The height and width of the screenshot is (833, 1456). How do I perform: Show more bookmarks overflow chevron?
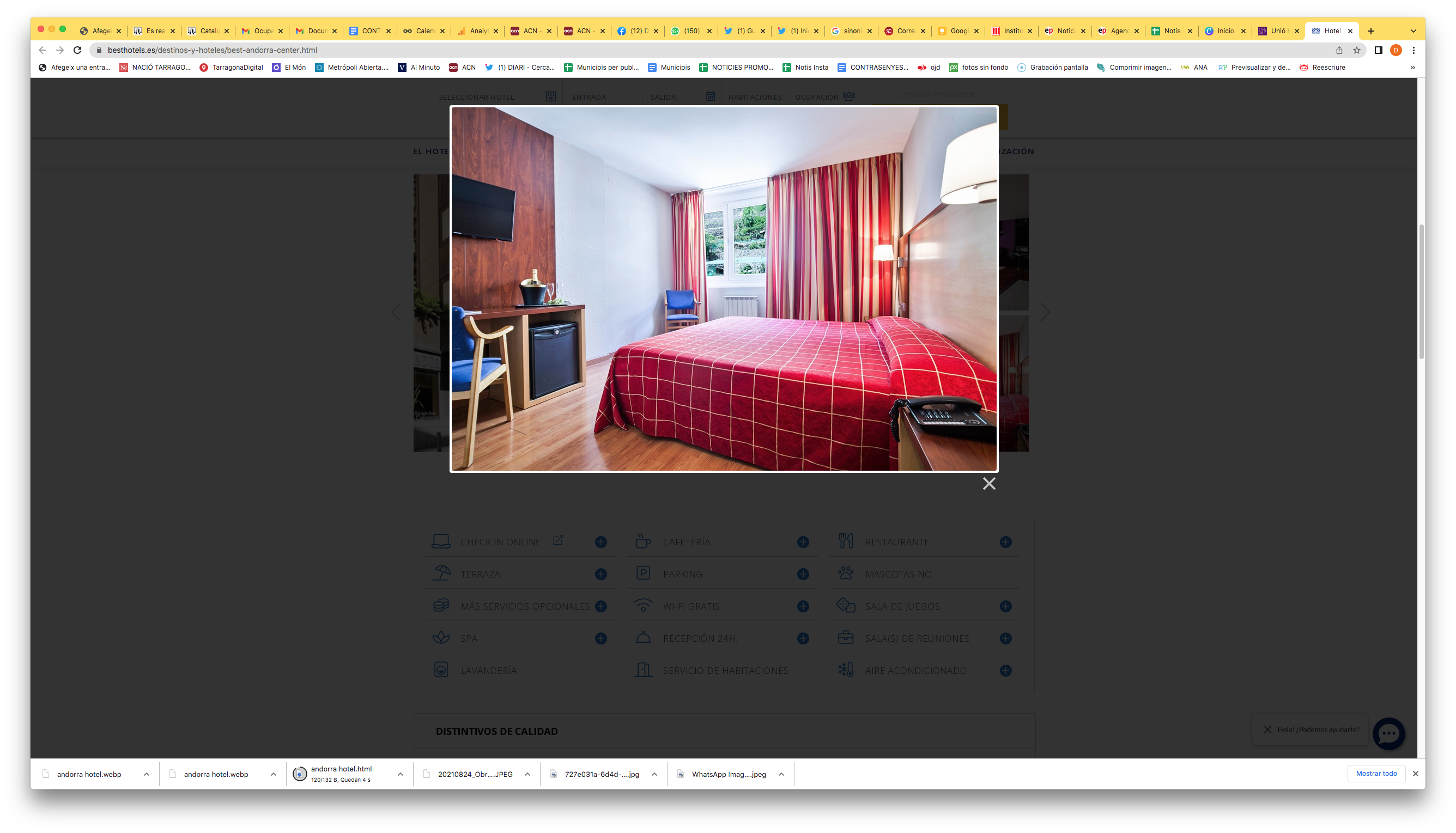[1412, 67]
